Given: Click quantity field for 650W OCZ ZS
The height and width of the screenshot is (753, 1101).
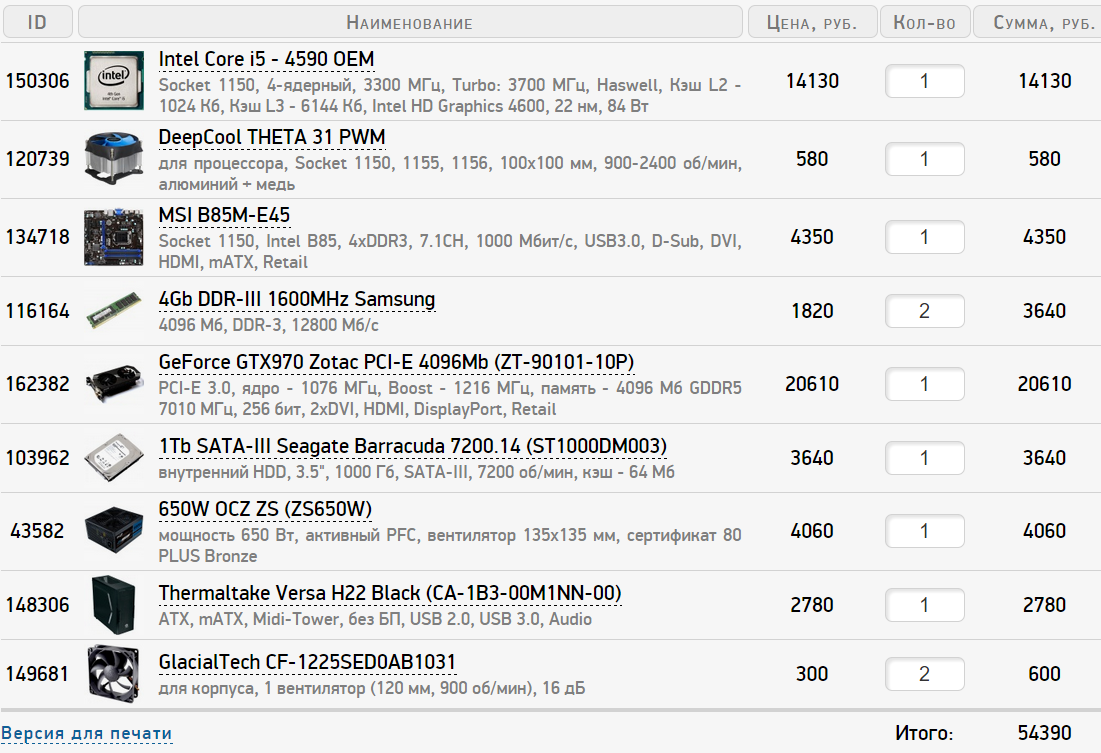Looking at the screenshot, I should point(925,531).
